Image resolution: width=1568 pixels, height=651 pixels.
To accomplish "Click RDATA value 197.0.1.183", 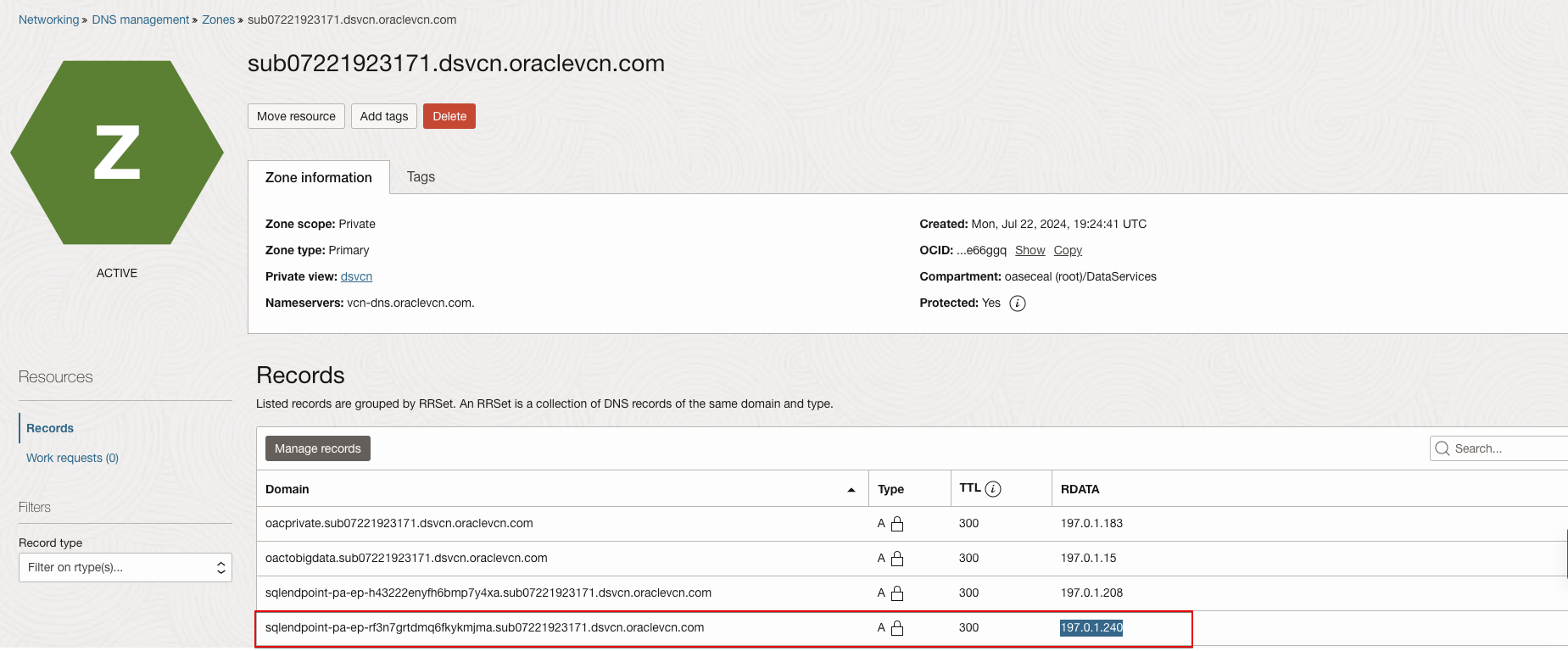I will (x=1091, y=523).
